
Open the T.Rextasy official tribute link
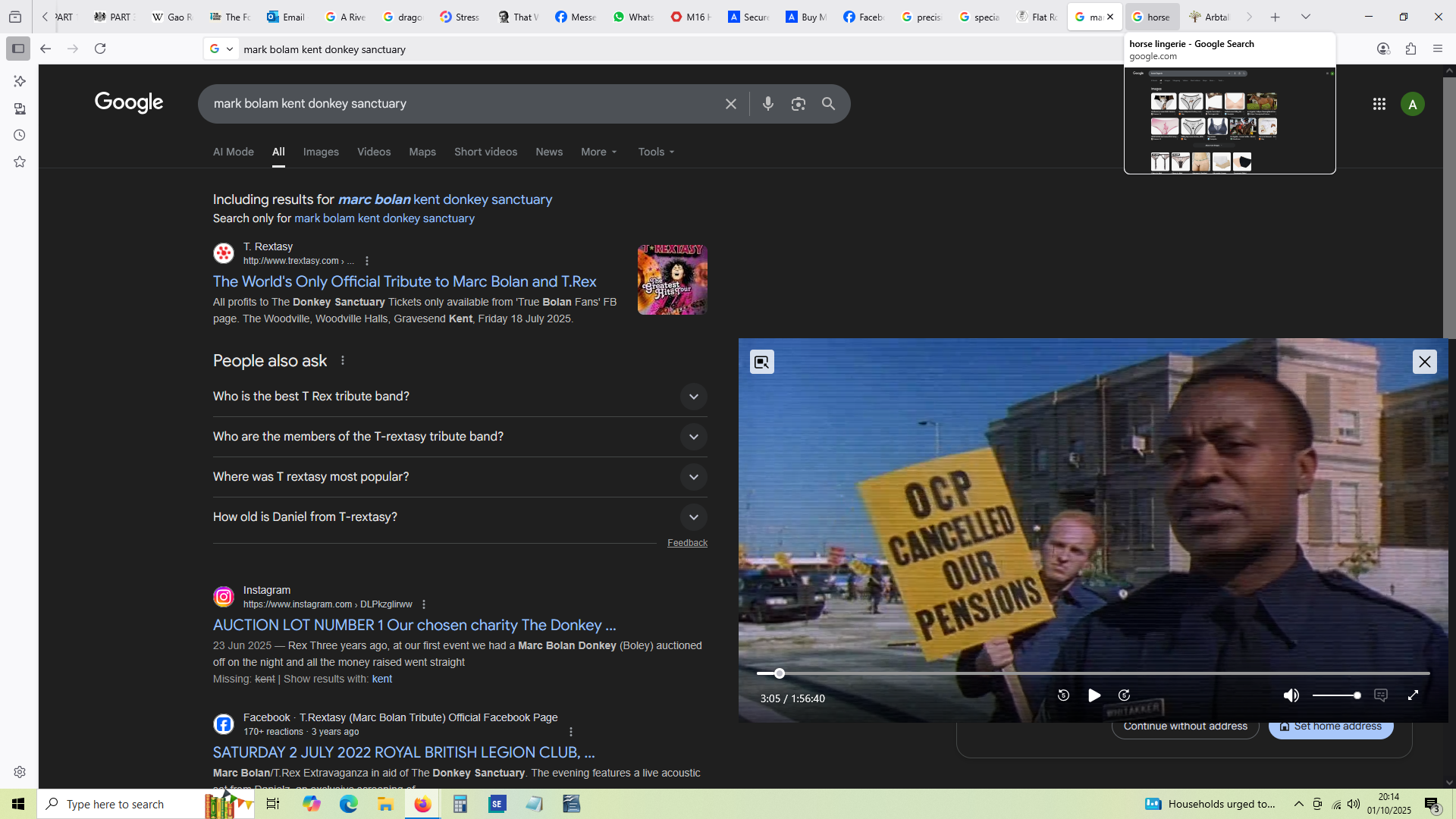pyautogui.click(x=404, y=281)
